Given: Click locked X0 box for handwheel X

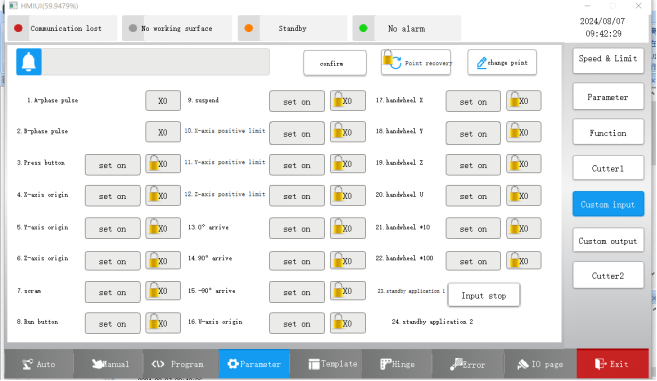Looking at the screenshot, I should pos(524,101).
